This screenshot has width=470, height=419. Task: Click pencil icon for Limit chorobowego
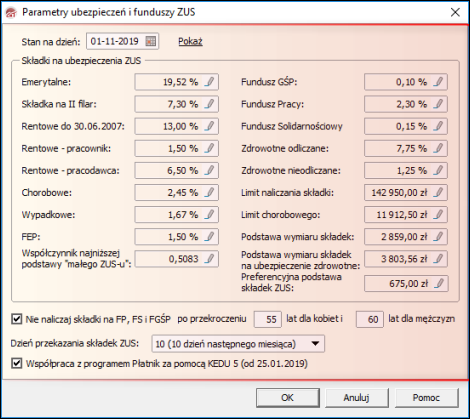[x=438, y=214]
